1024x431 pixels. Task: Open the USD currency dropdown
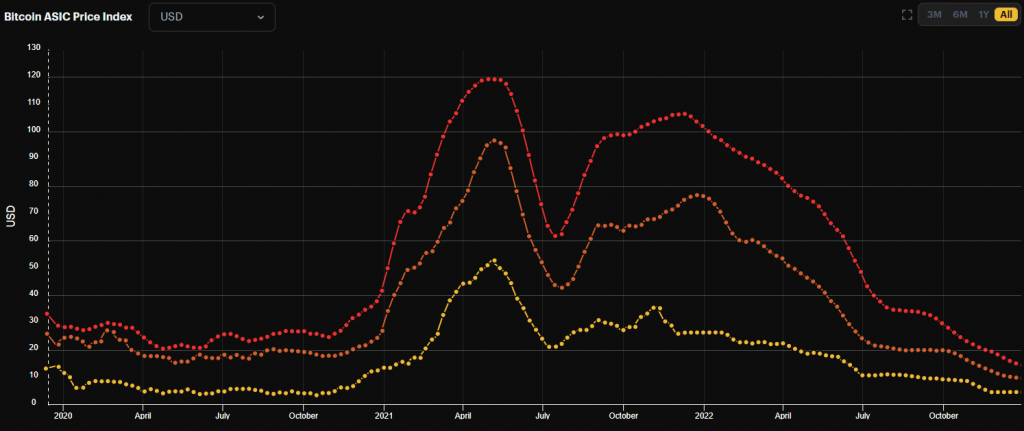tap(212, 17)
